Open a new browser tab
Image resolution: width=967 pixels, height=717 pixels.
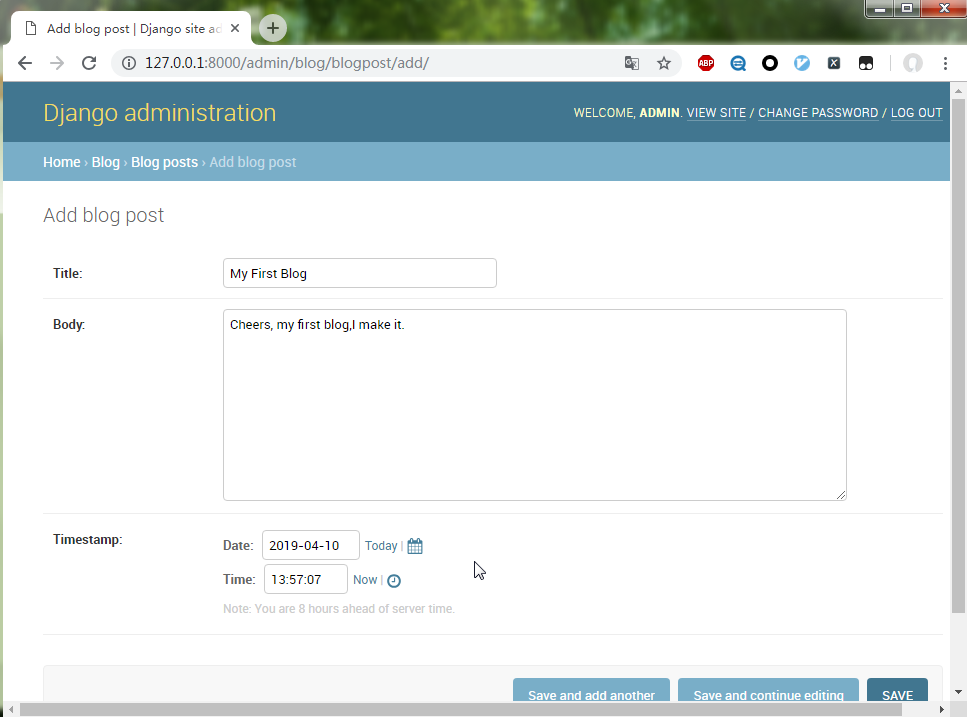point(273,28)
